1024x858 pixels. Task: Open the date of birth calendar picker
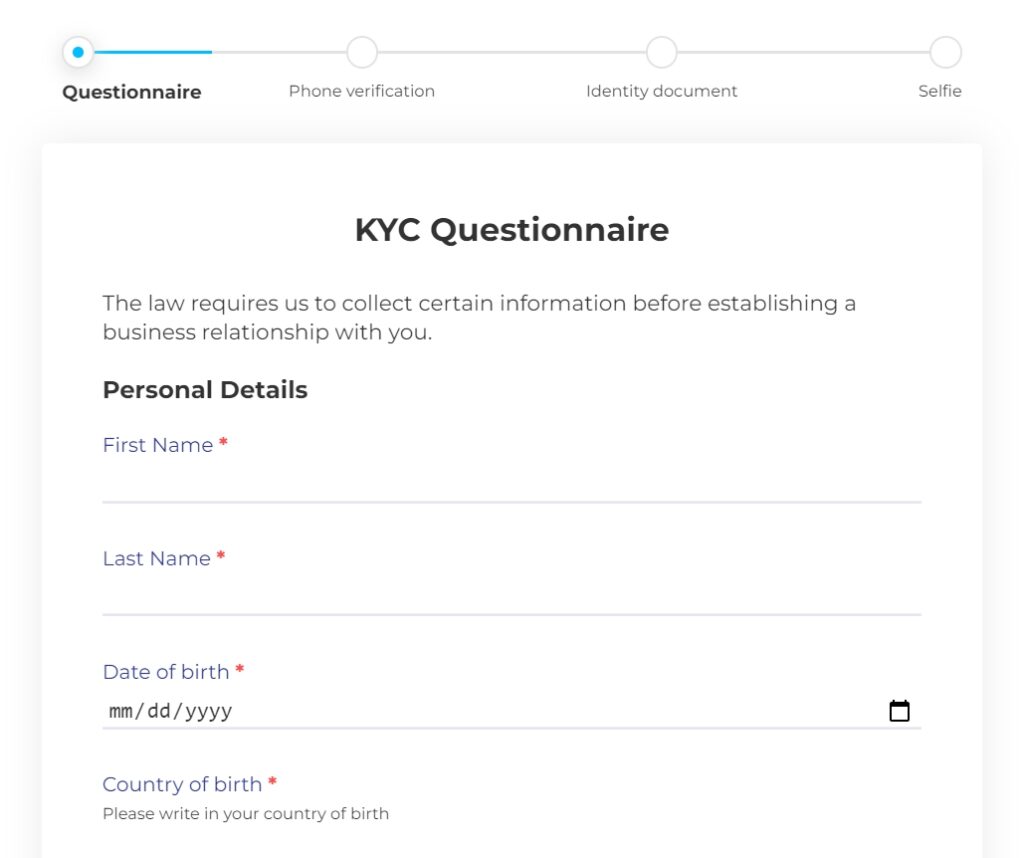(899, 711)
